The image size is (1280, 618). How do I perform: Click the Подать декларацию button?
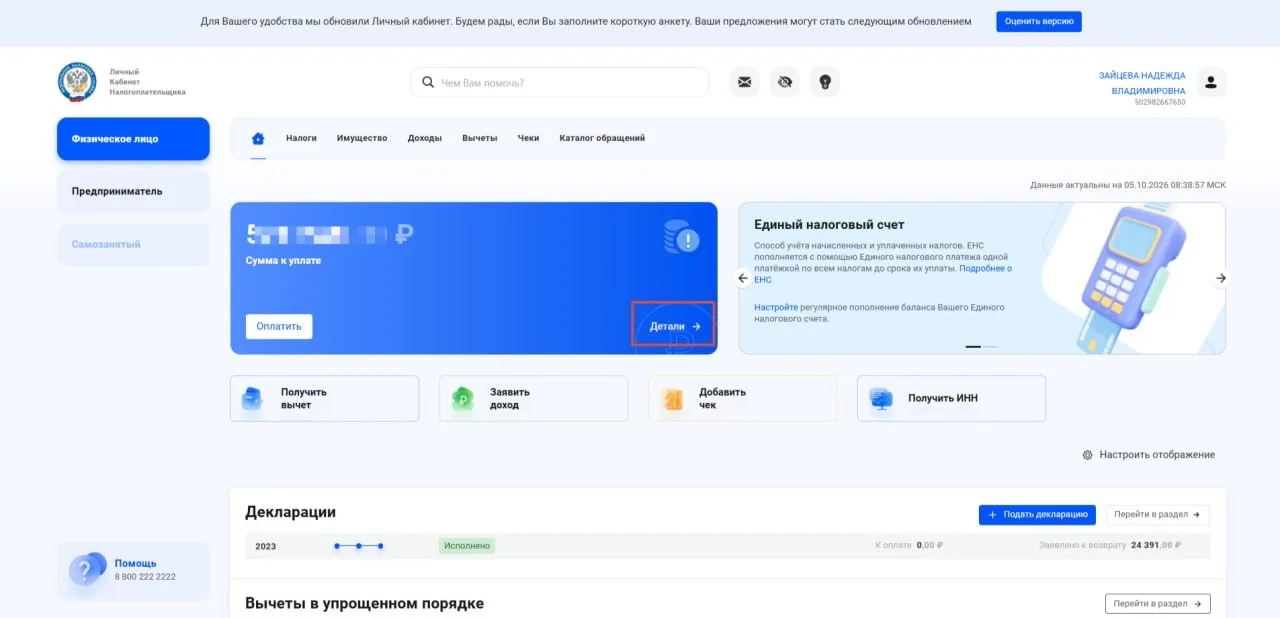point(1037,514)
